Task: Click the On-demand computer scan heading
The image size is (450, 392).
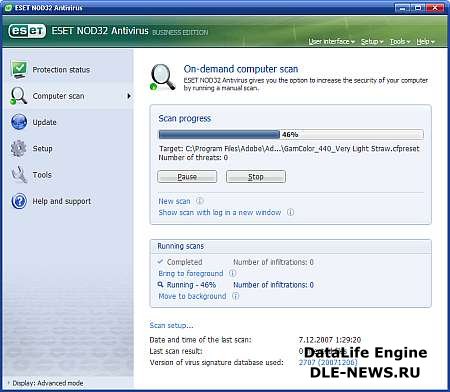Action: click(x=241, y=69)
